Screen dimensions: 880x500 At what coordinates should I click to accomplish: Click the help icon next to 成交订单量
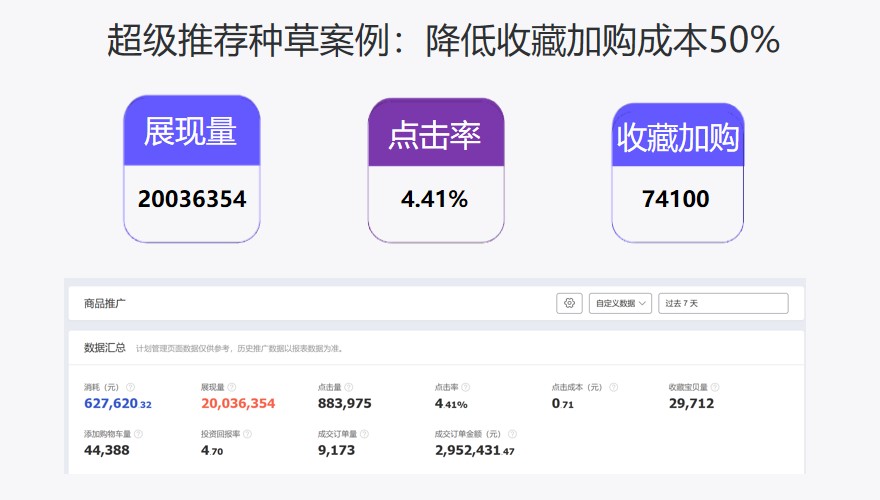tap(364, 434)
